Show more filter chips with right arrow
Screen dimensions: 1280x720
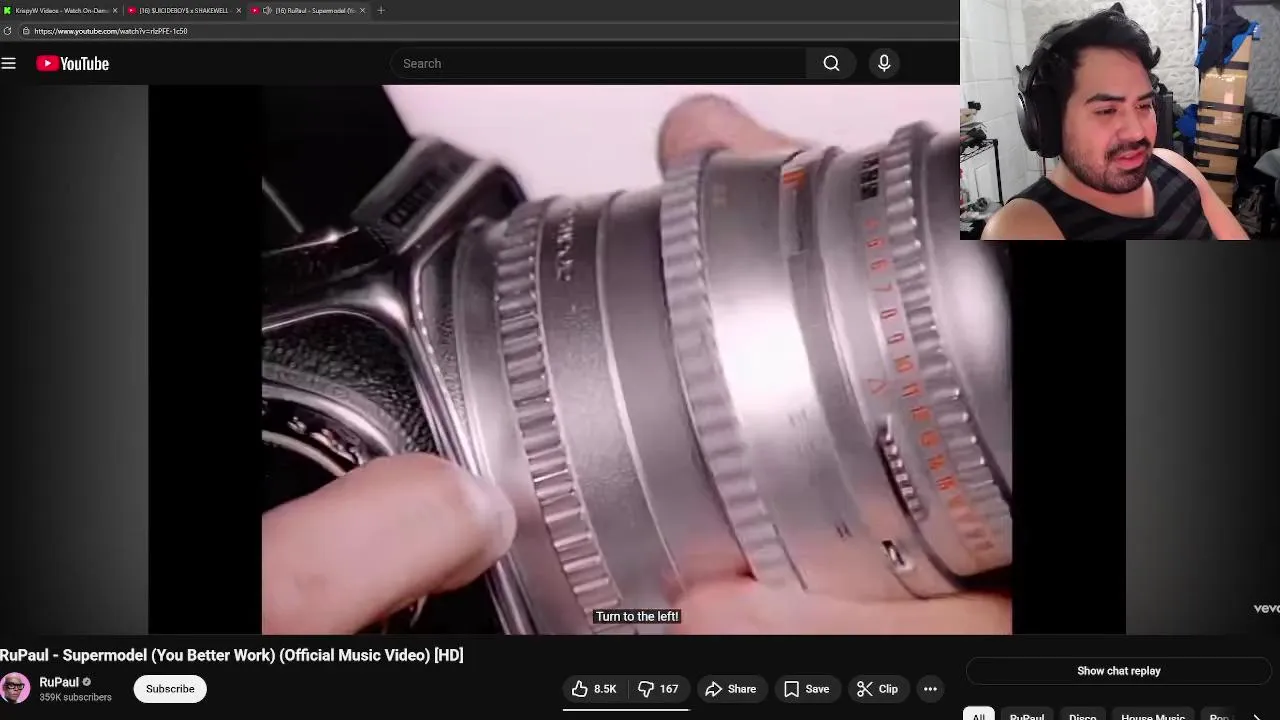[1257, 716]
